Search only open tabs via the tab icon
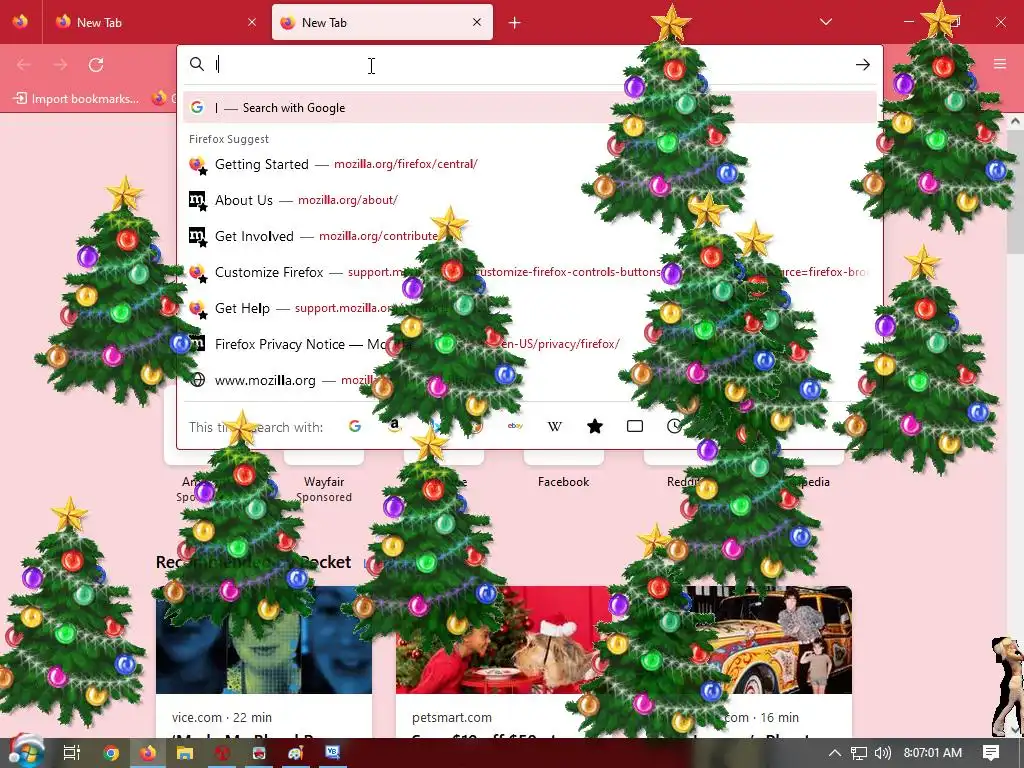Screen dimensions: 1024x768 [635, 426]
